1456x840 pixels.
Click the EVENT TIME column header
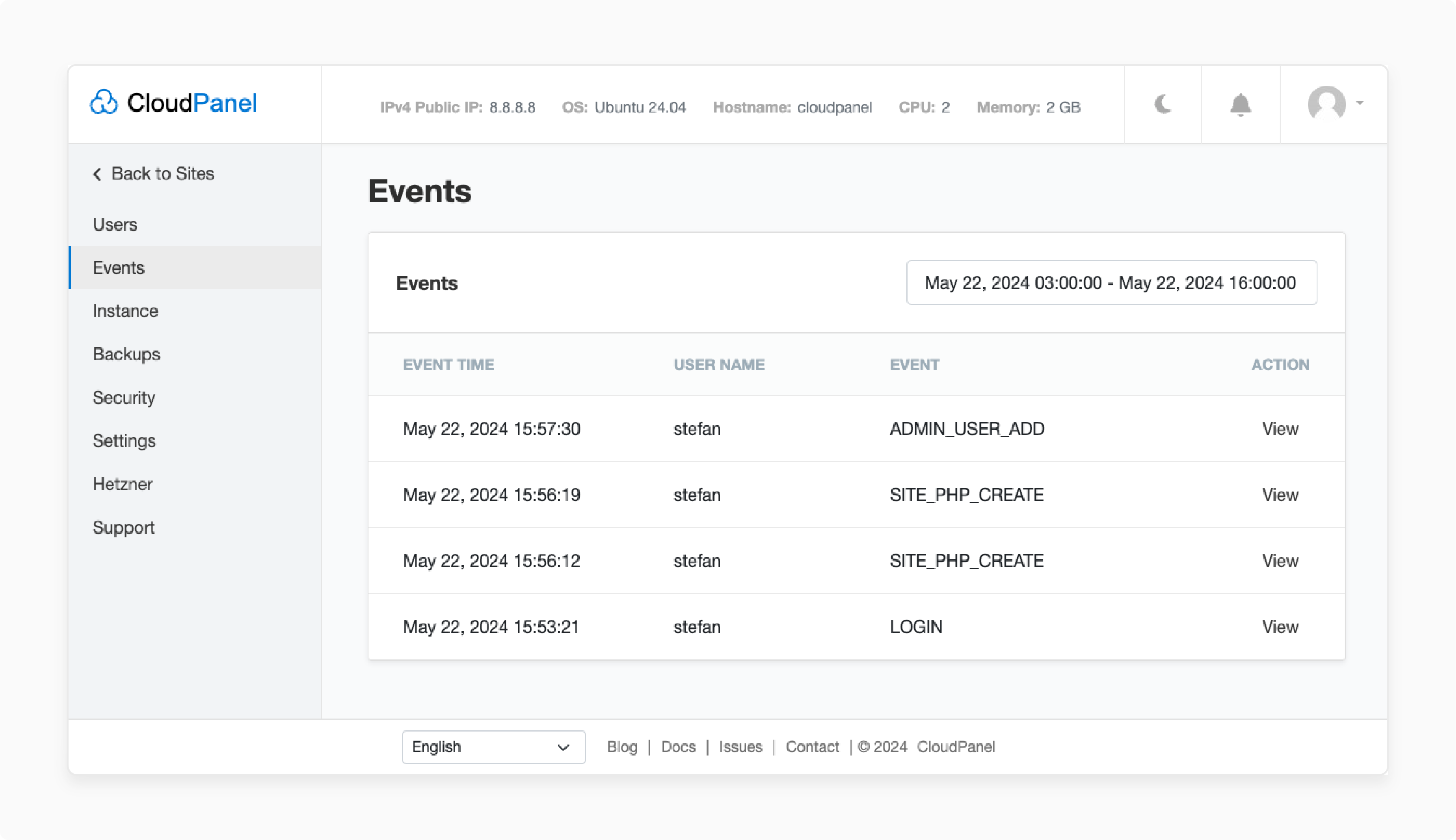tap(448, 364)
